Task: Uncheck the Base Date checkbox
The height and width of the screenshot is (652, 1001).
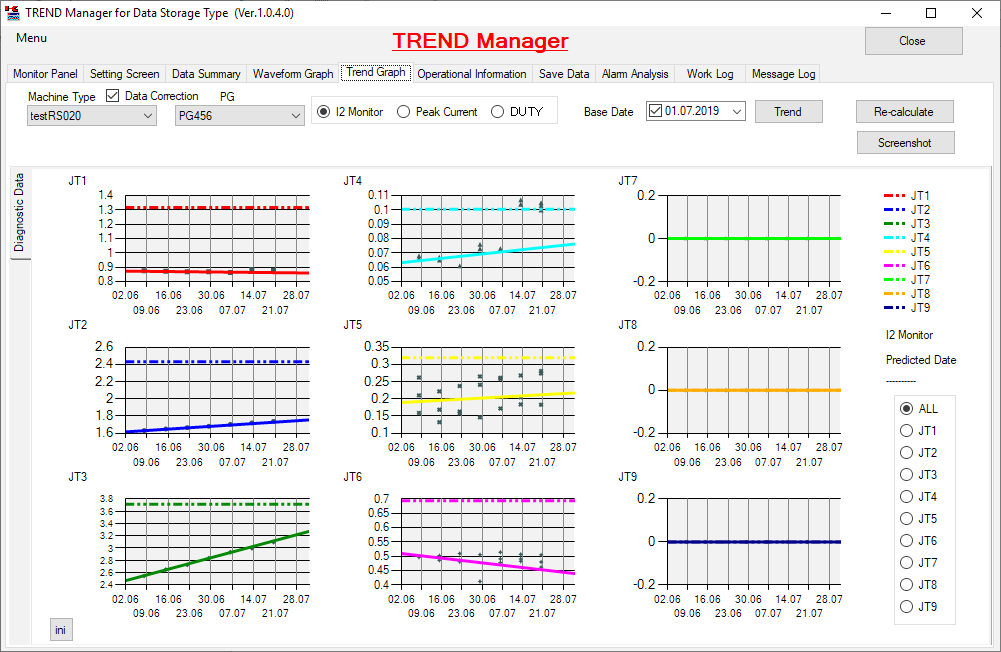Action: (655, 111)
